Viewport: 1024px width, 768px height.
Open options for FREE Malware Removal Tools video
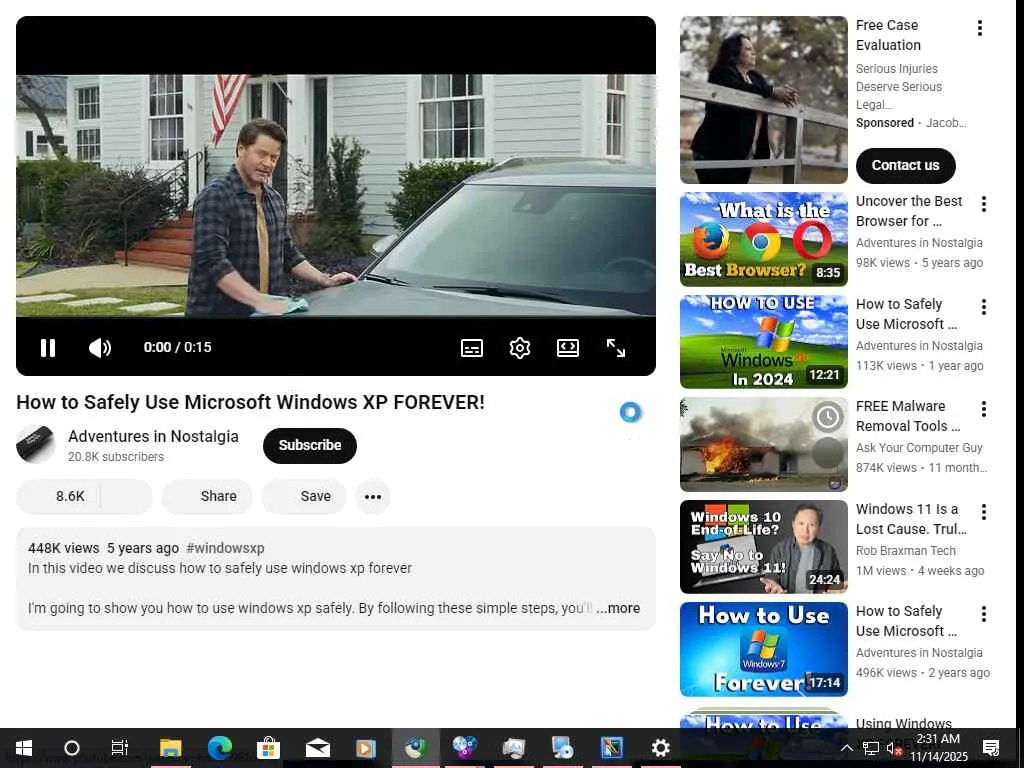[x=984, y=409]
